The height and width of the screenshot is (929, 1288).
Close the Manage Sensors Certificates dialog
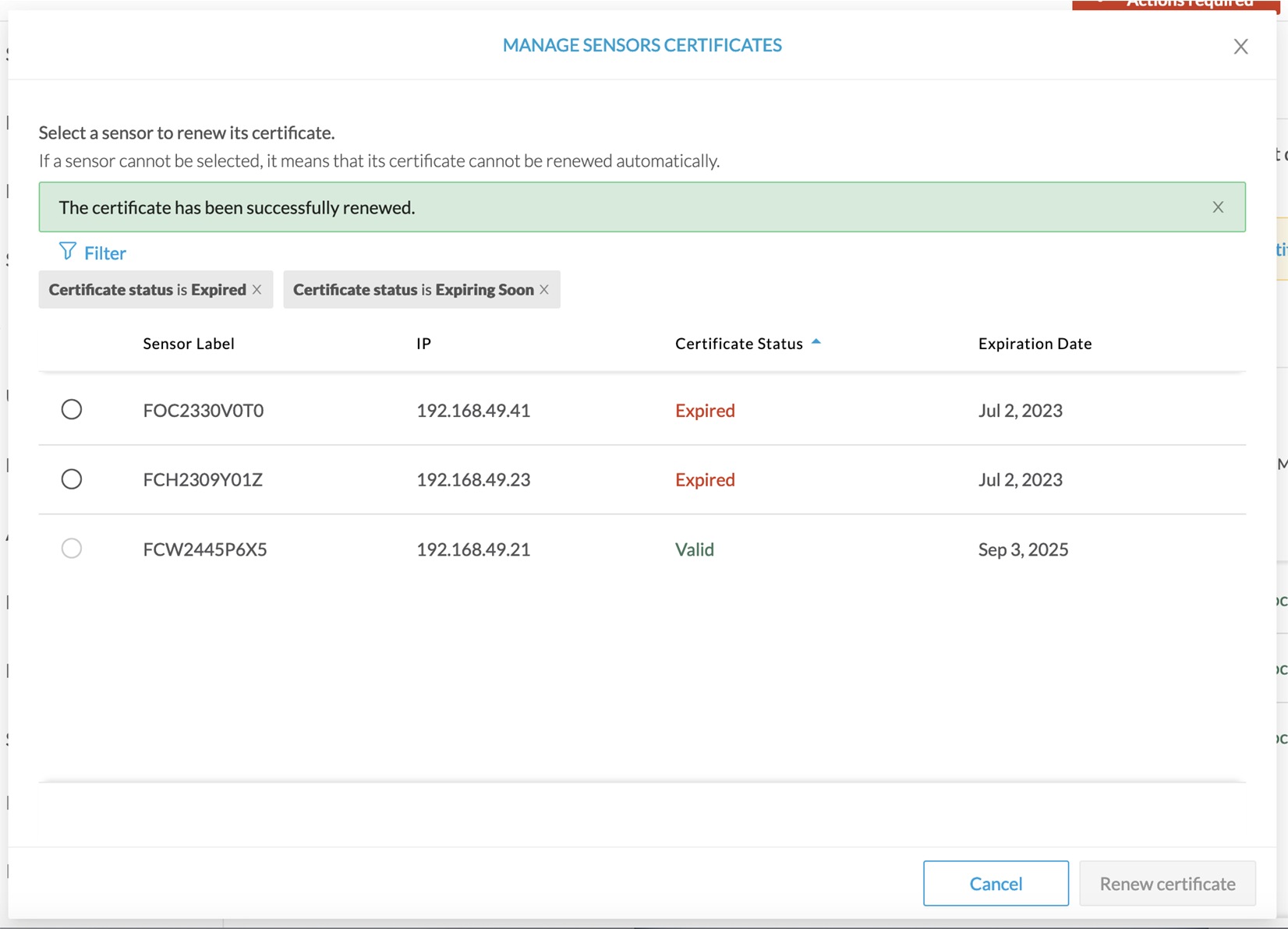pos(1240,46)
